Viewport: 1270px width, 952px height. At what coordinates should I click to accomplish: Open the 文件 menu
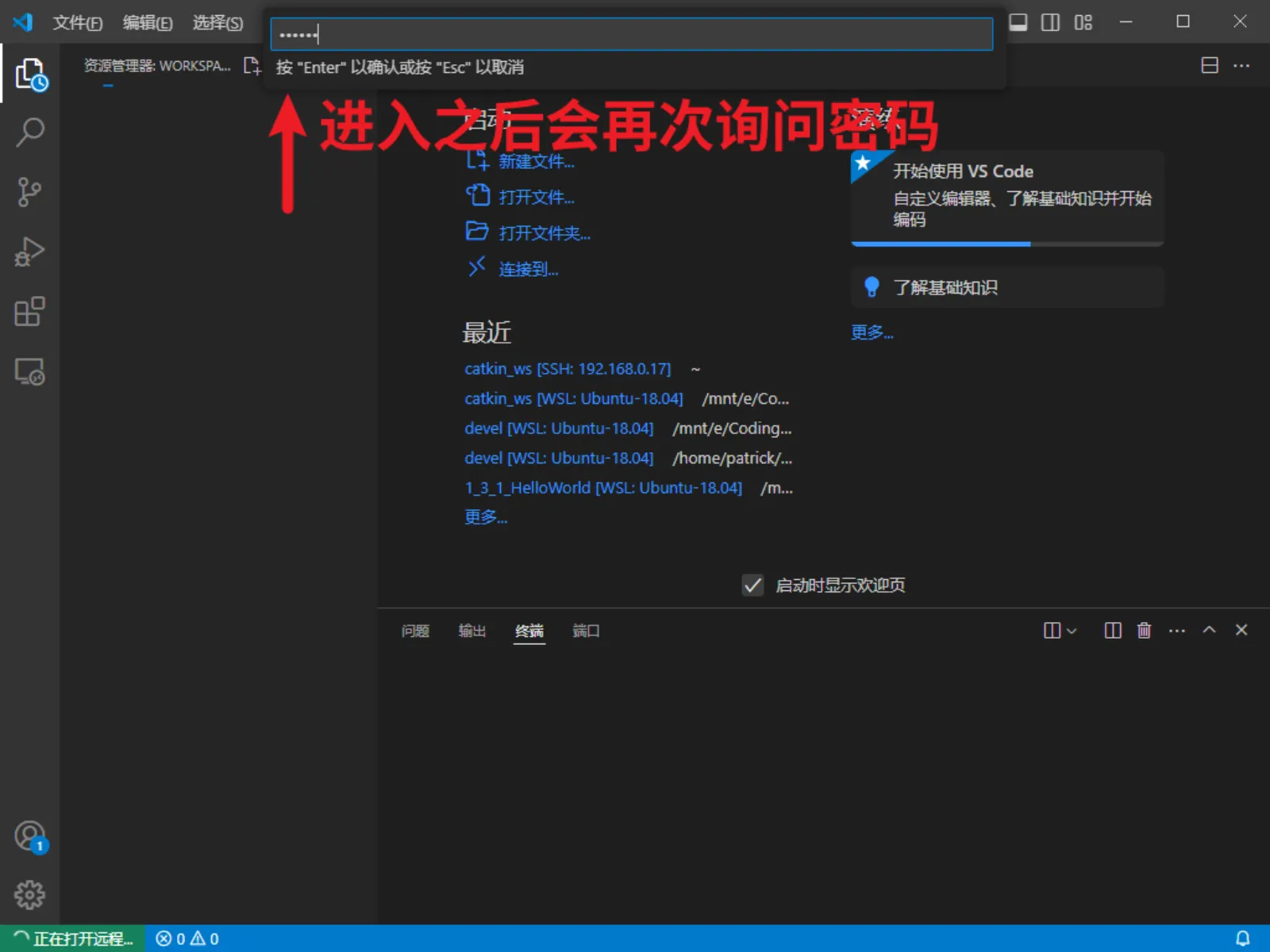(x=77, y=23)
